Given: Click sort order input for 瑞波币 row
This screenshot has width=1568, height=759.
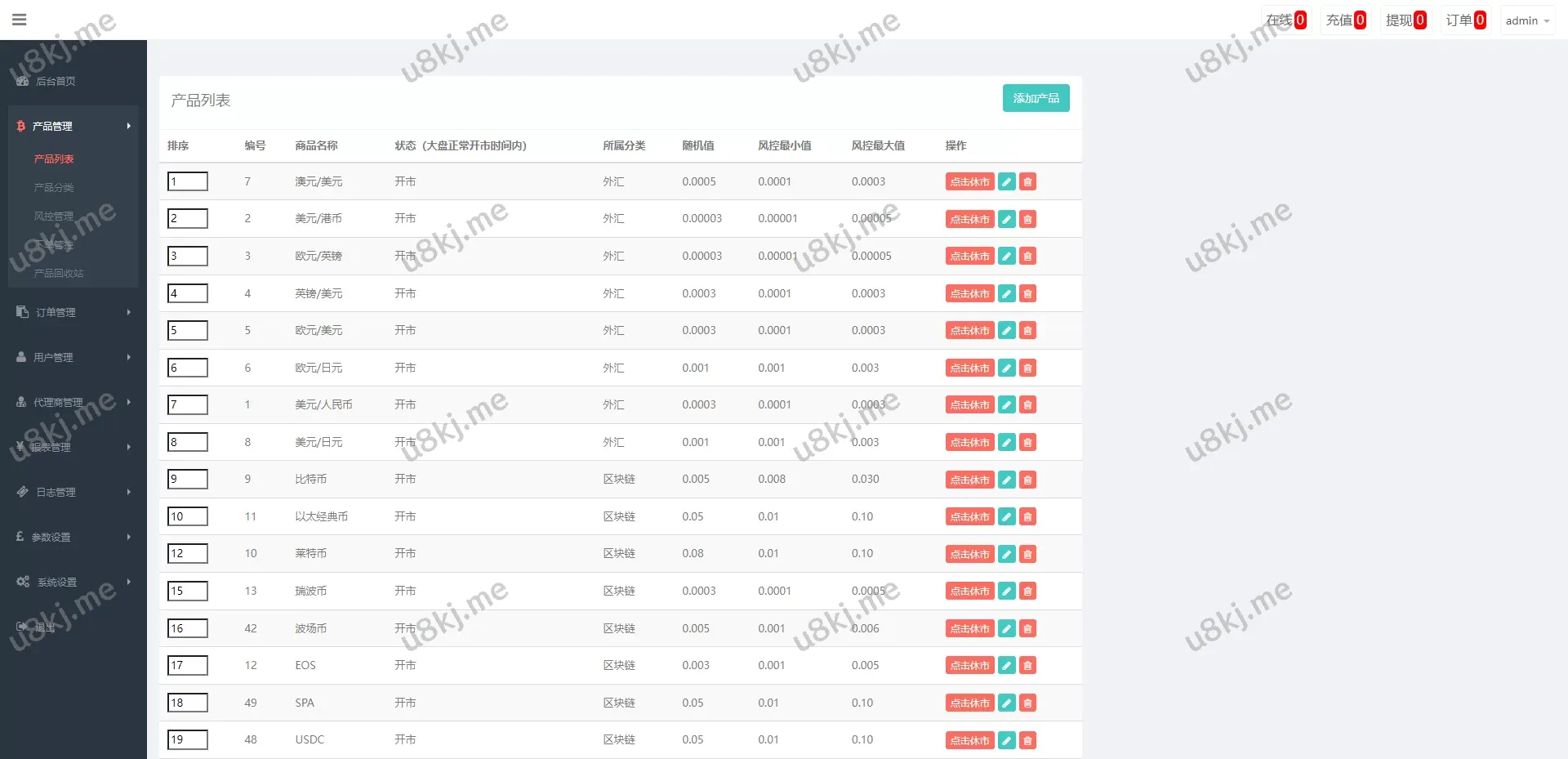Looking at the screenshot, I should tap(188, 591).
